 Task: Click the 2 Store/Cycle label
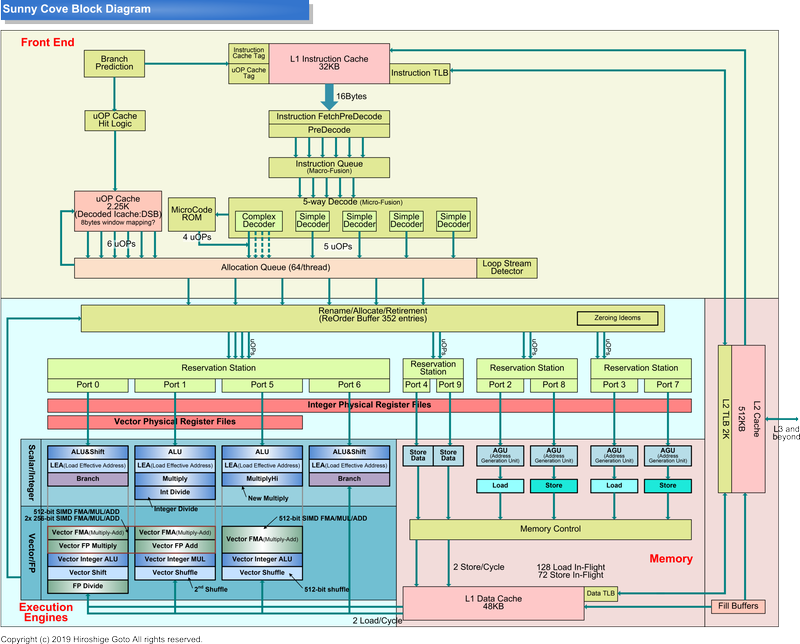(479, 567)
